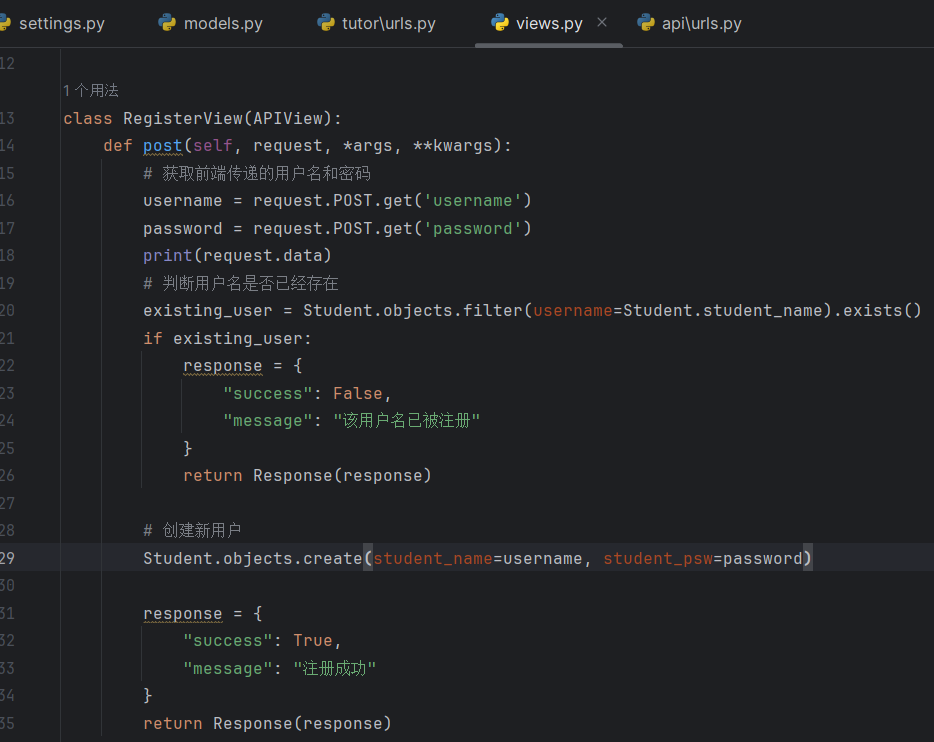
Task: Click the Python icon on models.py tab
Action: point(167,22)
